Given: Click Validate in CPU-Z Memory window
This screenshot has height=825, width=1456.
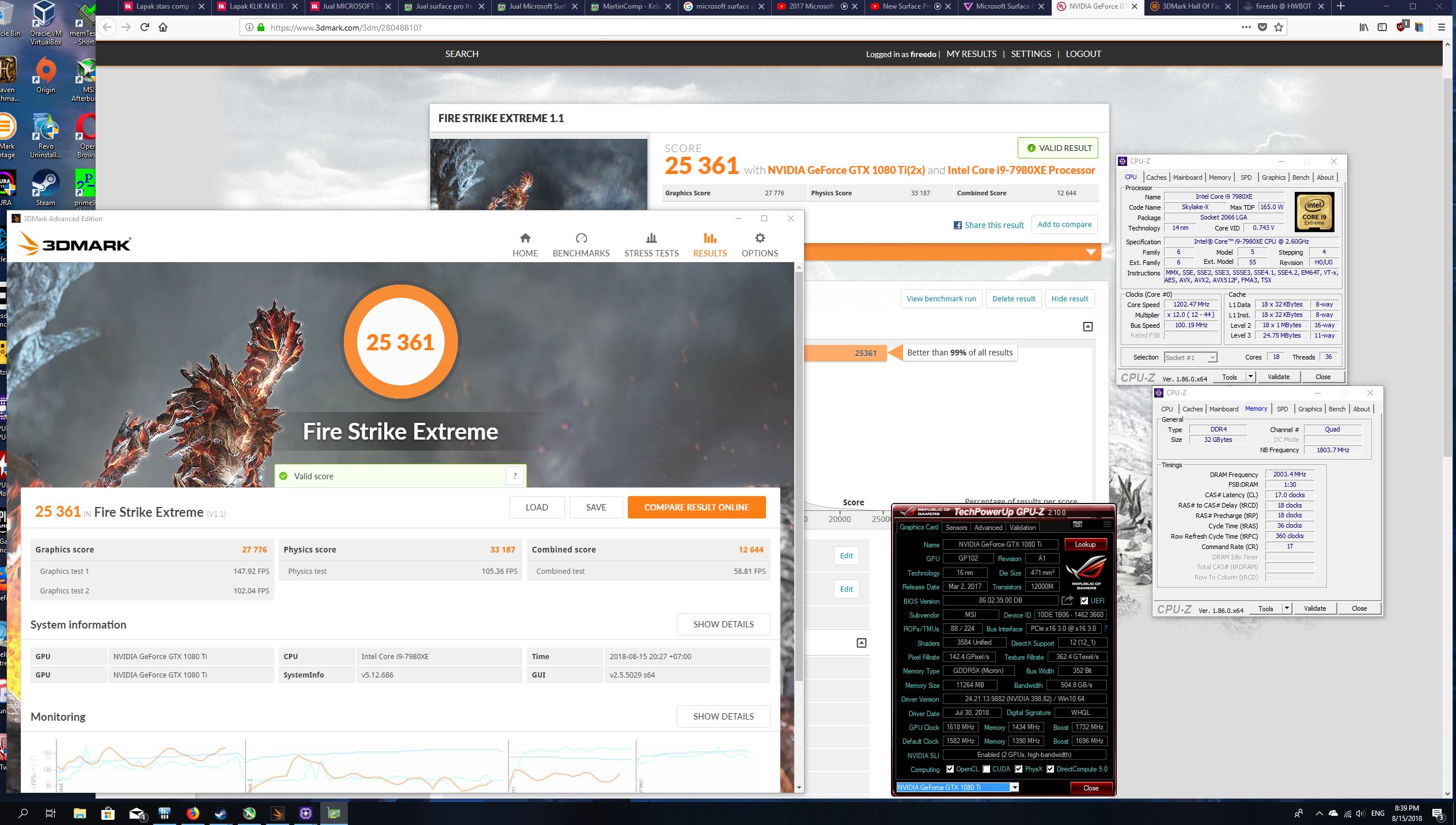Looking at the screenshot, I should pyautogui.click(x=1314, y=608).
